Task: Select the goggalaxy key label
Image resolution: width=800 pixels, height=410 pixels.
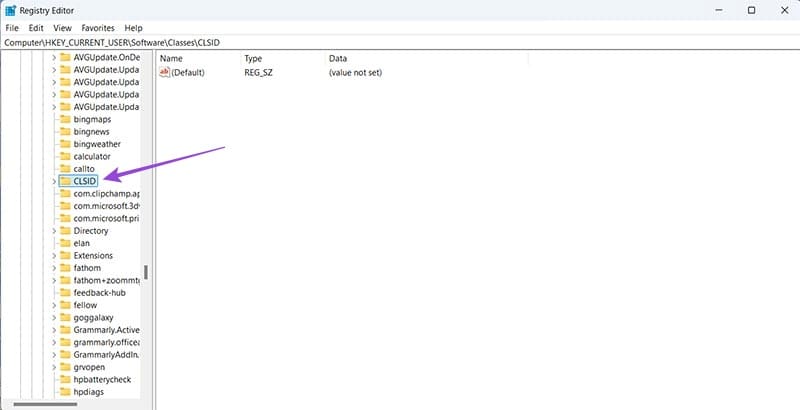Action: (93, 317)
